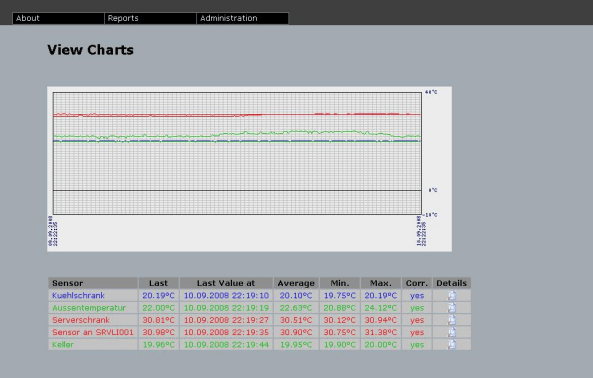The width and height of the screenshot is (593, 378).
Task: Open details icon for Keller sensor
Action: 452,344
